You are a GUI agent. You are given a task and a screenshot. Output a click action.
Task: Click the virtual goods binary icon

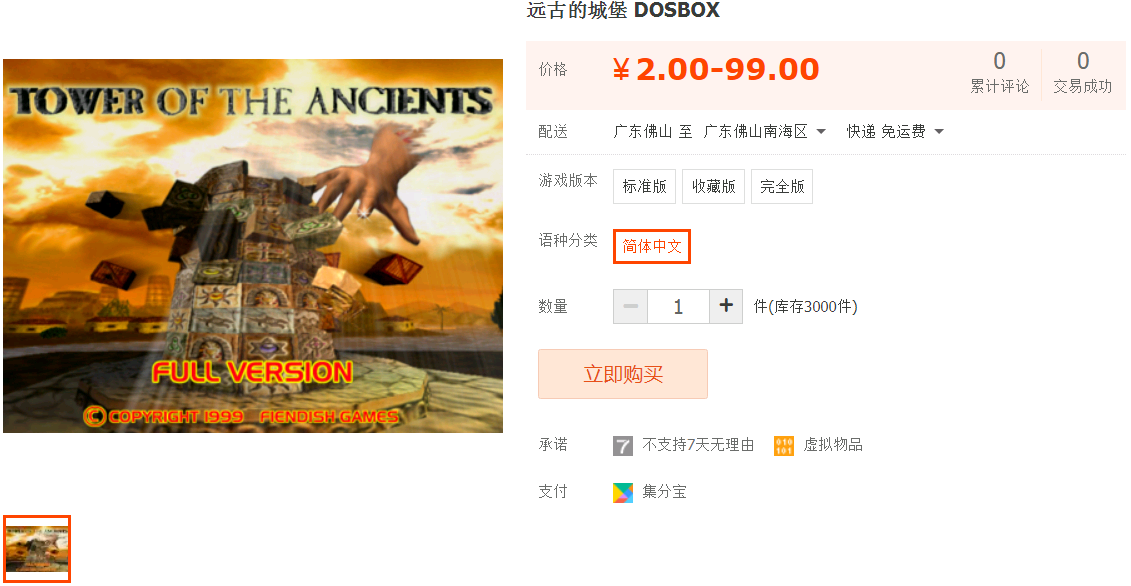(783, 446)
